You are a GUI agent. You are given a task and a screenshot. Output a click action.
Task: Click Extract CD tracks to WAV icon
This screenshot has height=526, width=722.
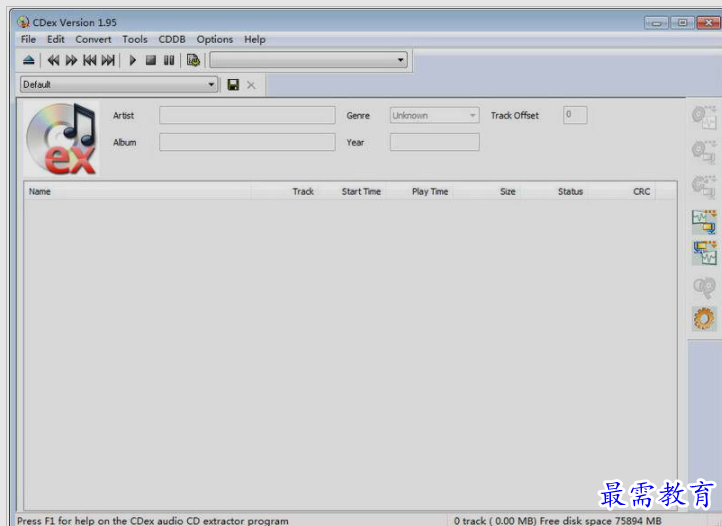click(x=704, y=117)
